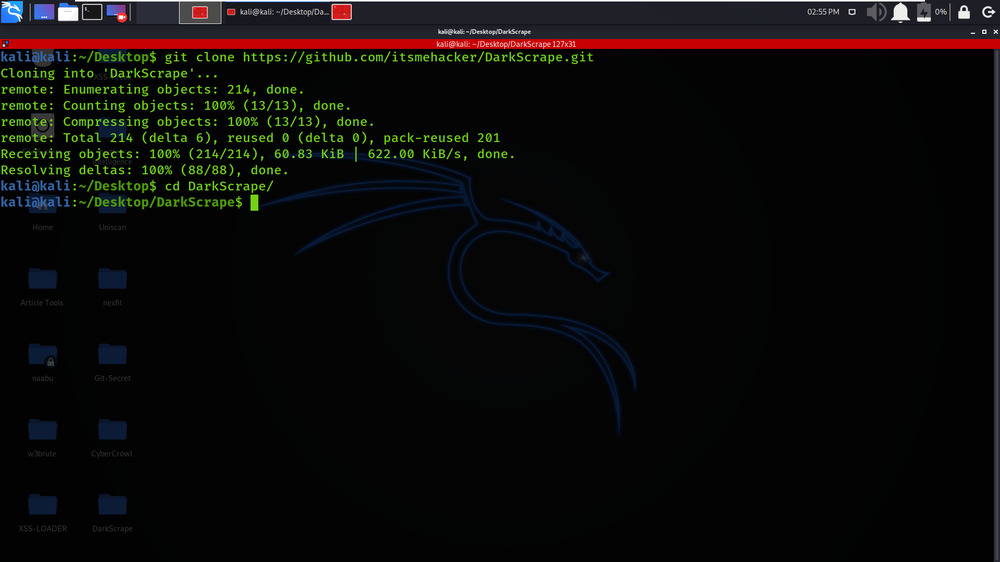Viewport: 1000px width, 562px height.
Task: Open the file manager launcher
Action: [68, 12]
